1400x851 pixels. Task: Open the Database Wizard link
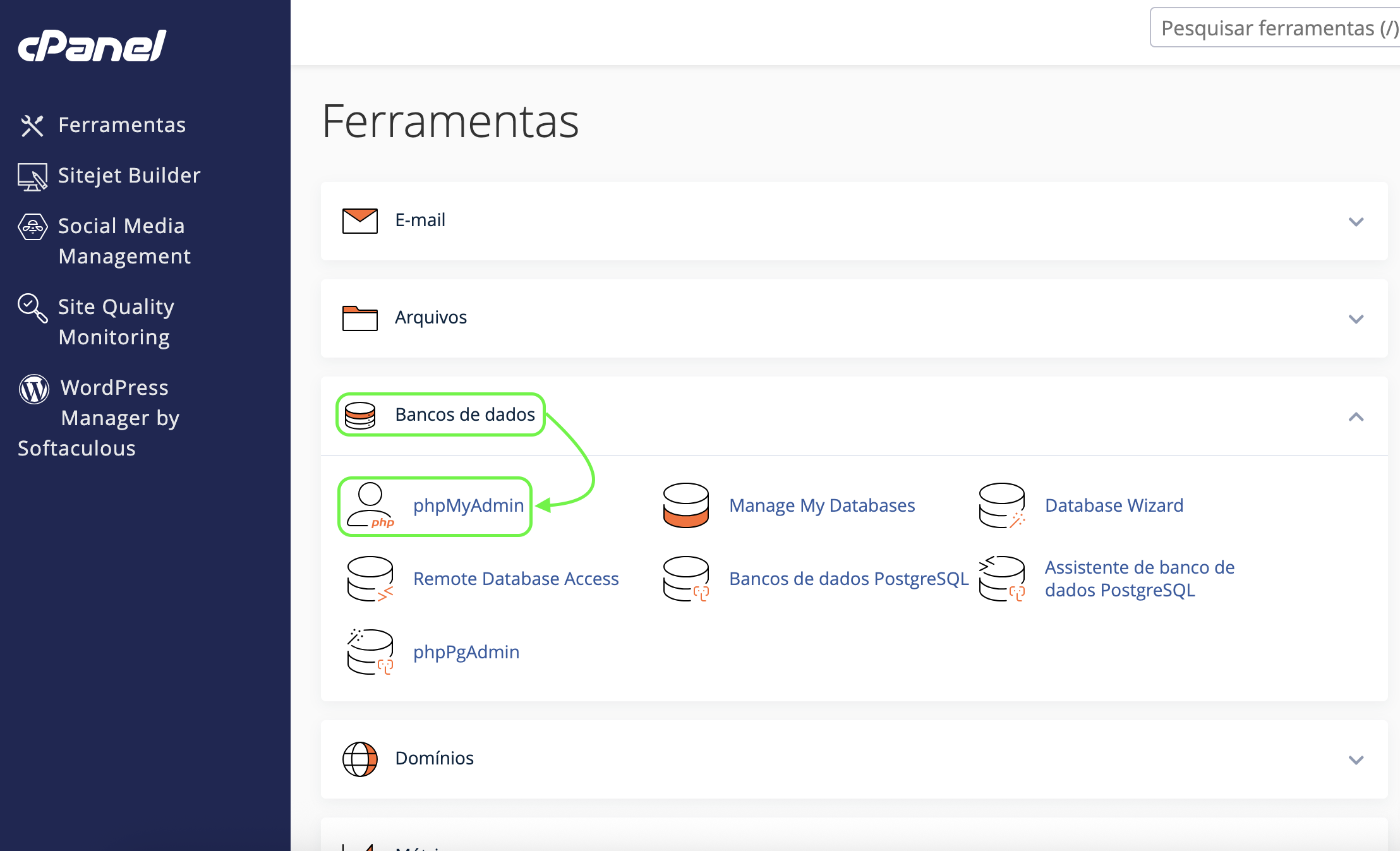coord(1114,505)
